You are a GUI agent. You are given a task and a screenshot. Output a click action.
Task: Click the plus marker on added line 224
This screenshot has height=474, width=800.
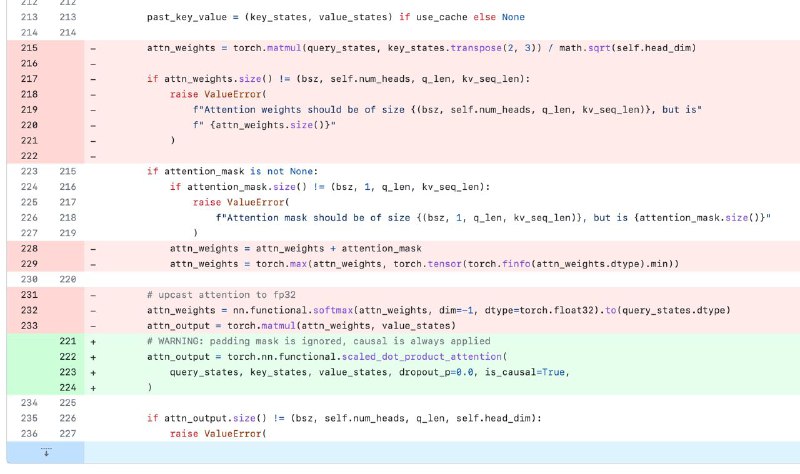pos(93,388)
